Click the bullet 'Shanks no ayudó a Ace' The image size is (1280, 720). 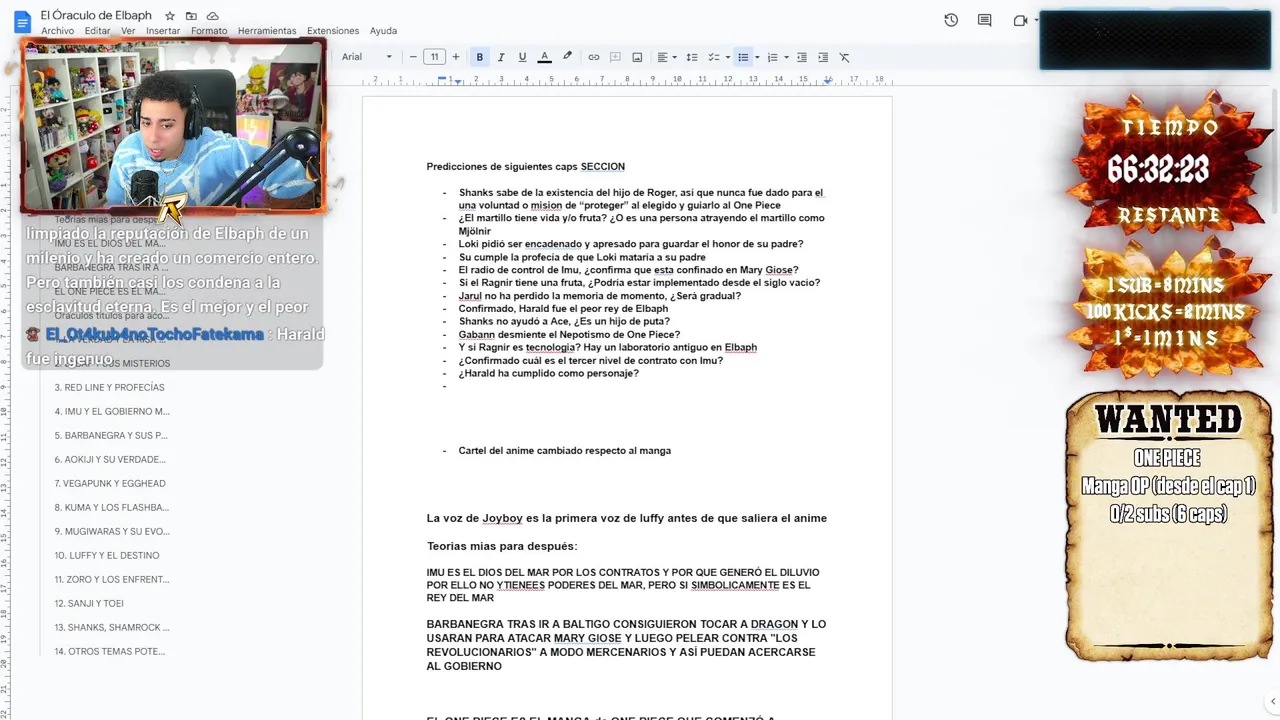pos(564,321)
